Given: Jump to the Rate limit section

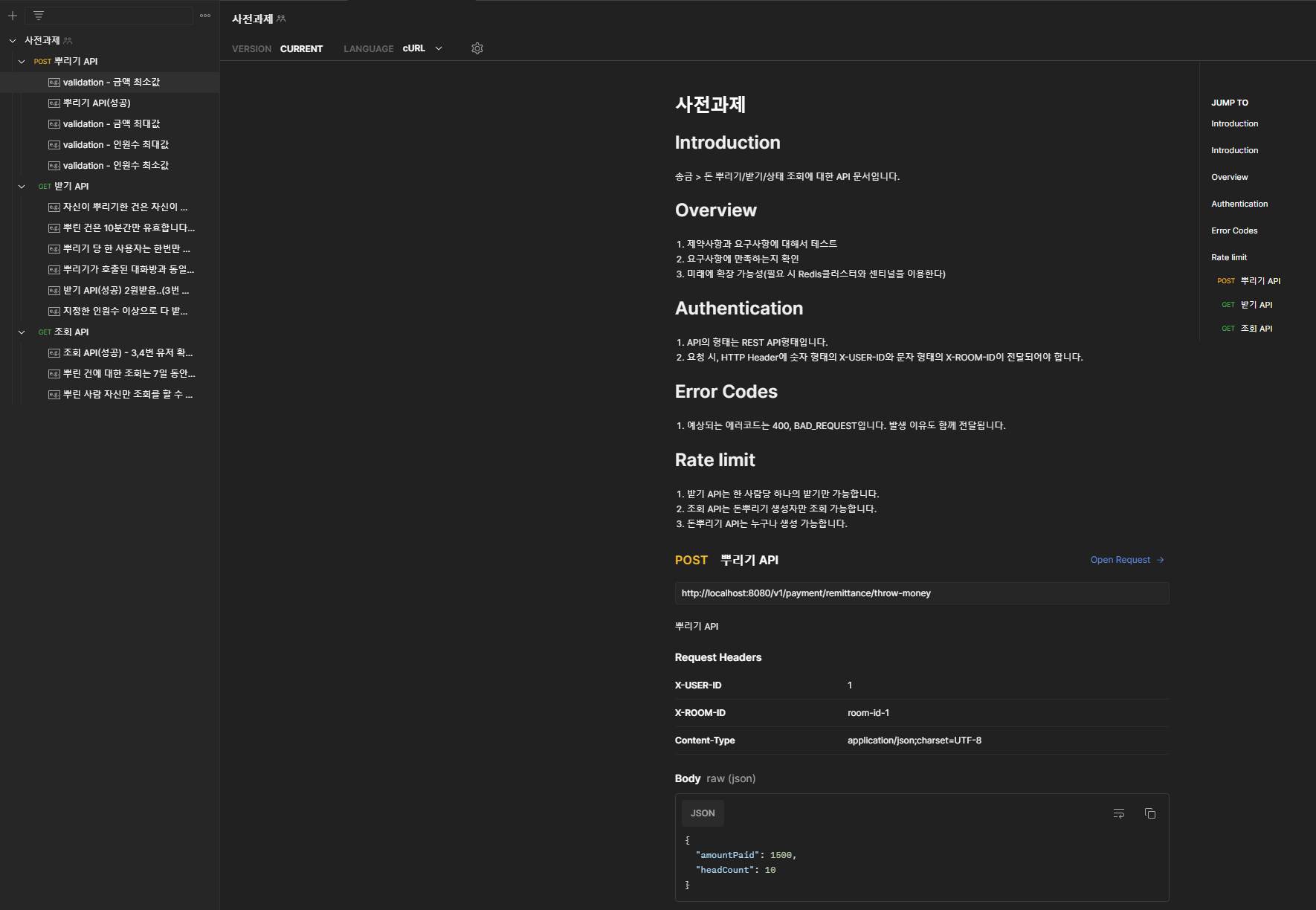Looking at the screenshot, I should pyautogui.click(x=1228, y=256).
